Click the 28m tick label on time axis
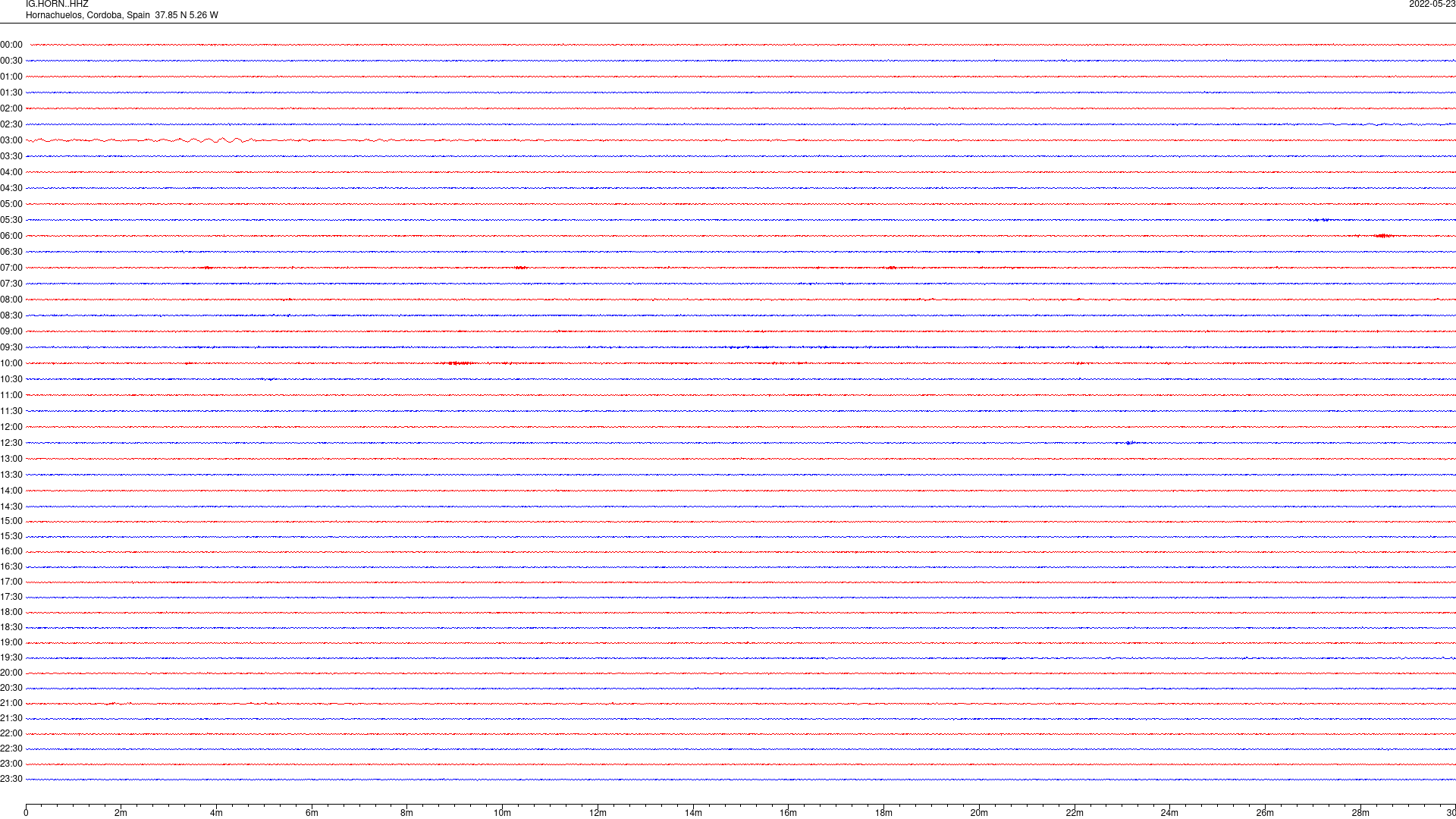The image size is (1456, 819). pyautogui.click(x=1360, y=813)
